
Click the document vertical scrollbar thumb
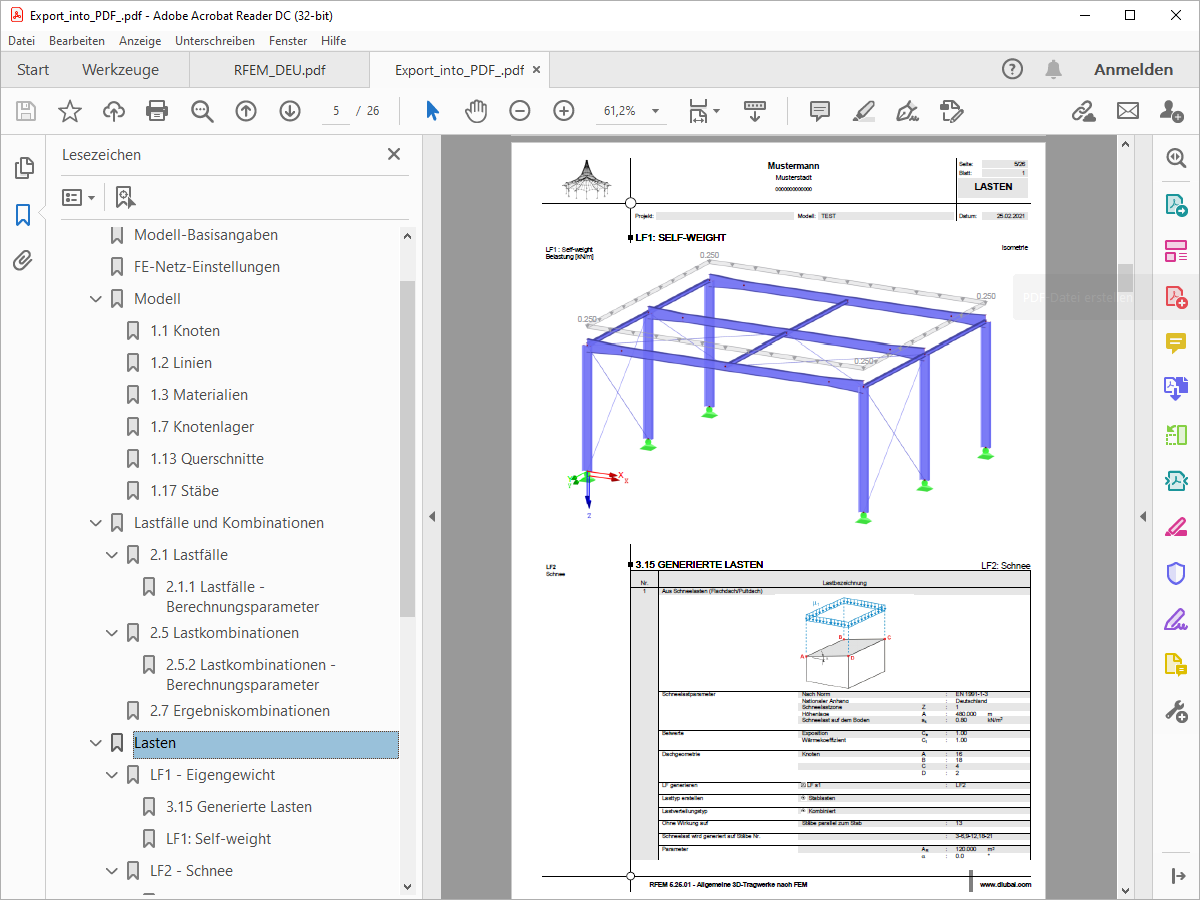1125,277
